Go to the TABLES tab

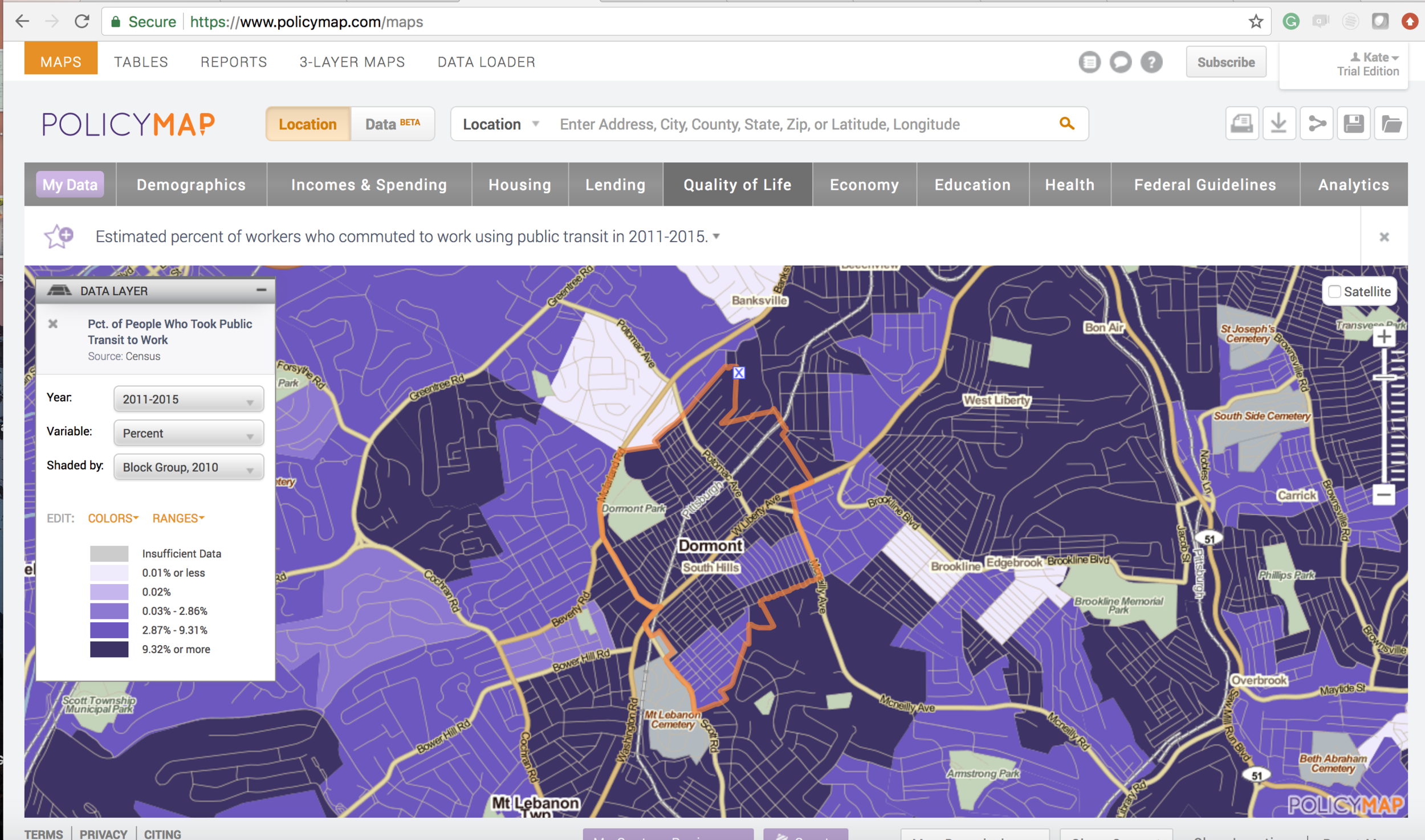[141, 62]
